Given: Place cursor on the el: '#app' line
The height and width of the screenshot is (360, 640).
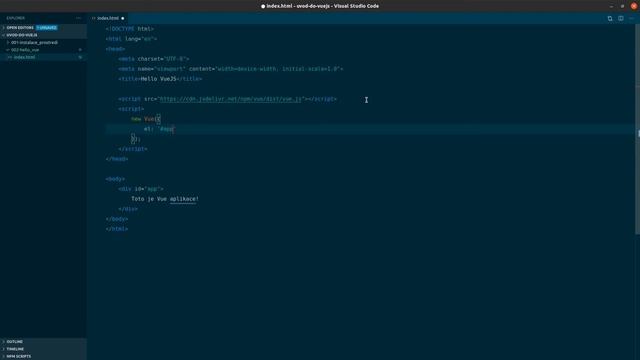Looking at the screenshot, I should pos(159,129).
